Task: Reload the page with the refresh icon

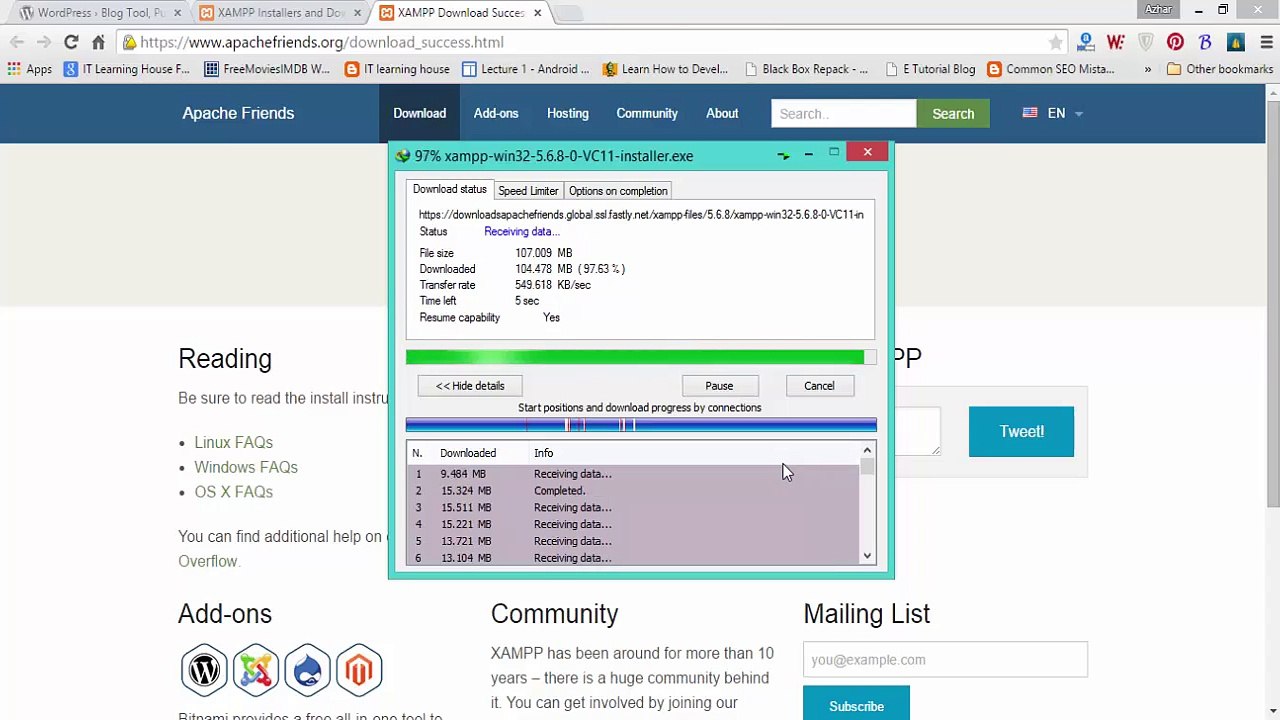Action: tap(71, 42)
